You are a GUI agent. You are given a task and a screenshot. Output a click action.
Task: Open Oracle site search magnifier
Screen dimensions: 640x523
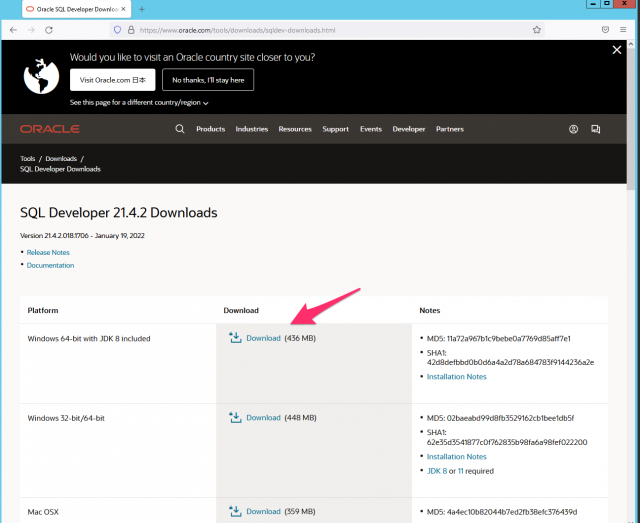click(x=180, y=129)
